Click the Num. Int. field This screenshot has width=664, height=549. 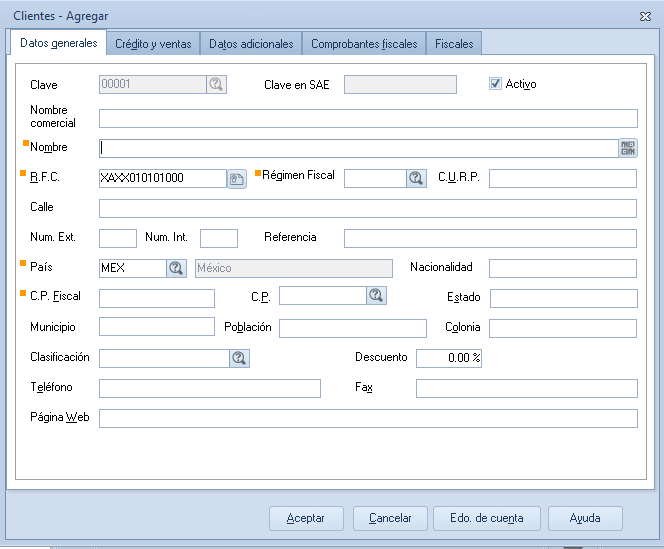tap(219, 238)
